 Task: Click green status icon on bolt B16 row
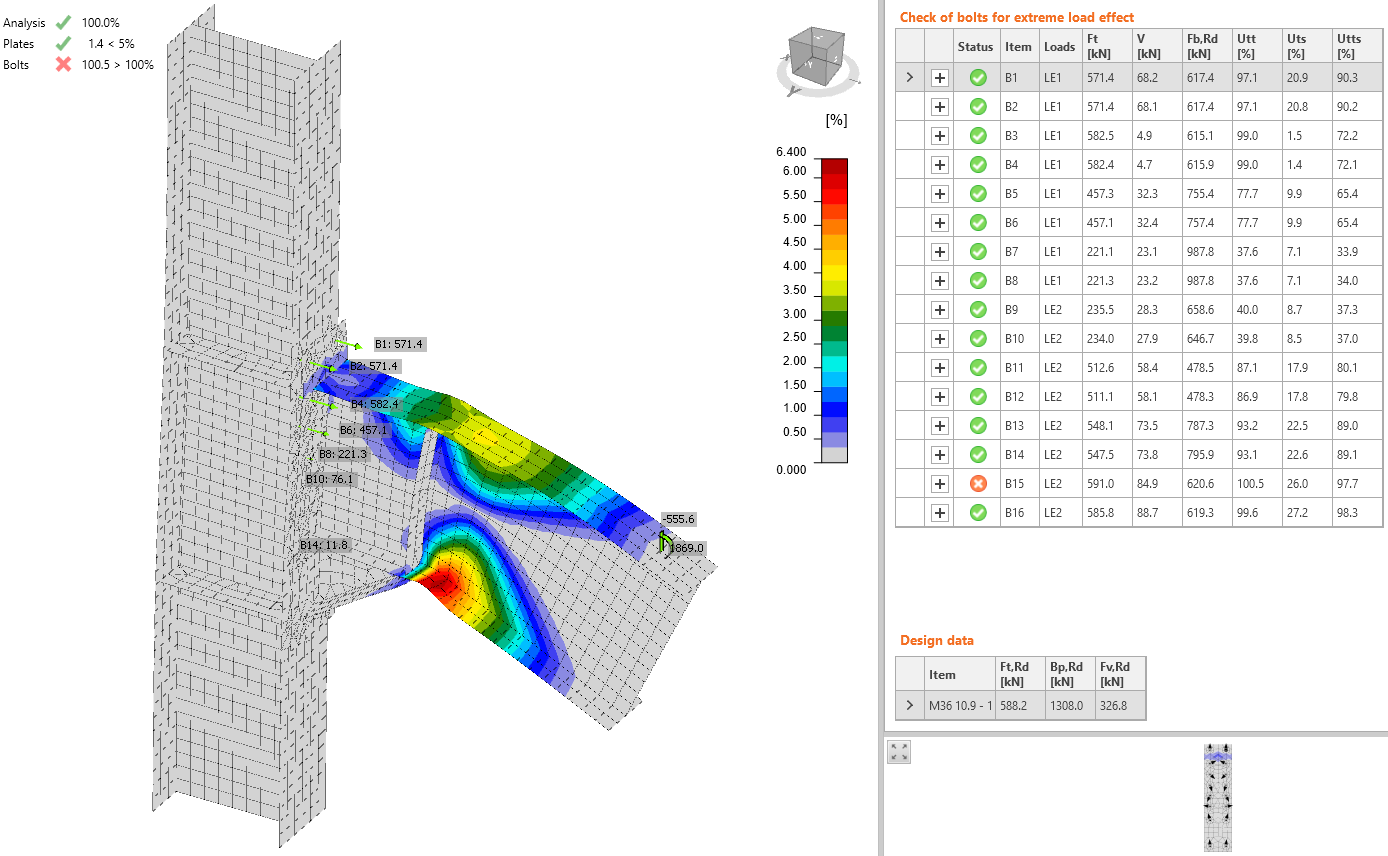(x=977, y=512)
